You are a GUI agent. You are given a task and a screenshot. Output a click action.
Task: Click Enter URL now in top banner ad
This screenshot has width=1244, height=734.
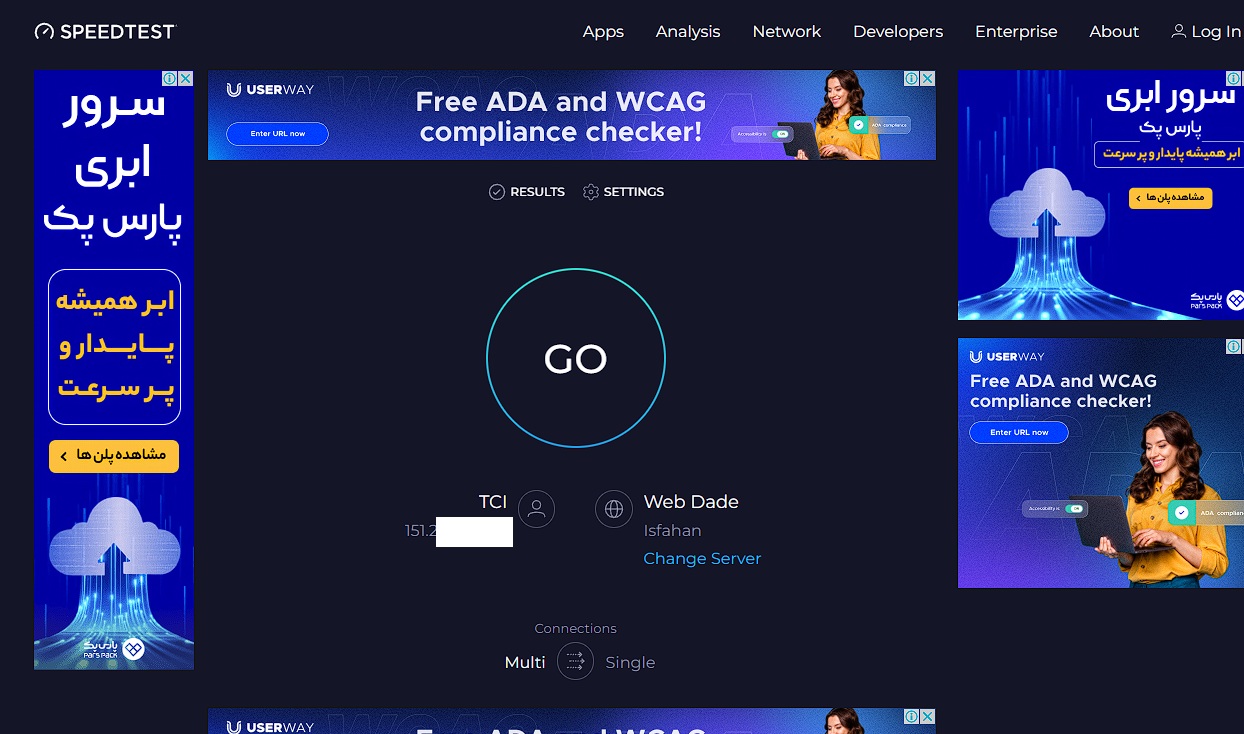tap(277, 133)
